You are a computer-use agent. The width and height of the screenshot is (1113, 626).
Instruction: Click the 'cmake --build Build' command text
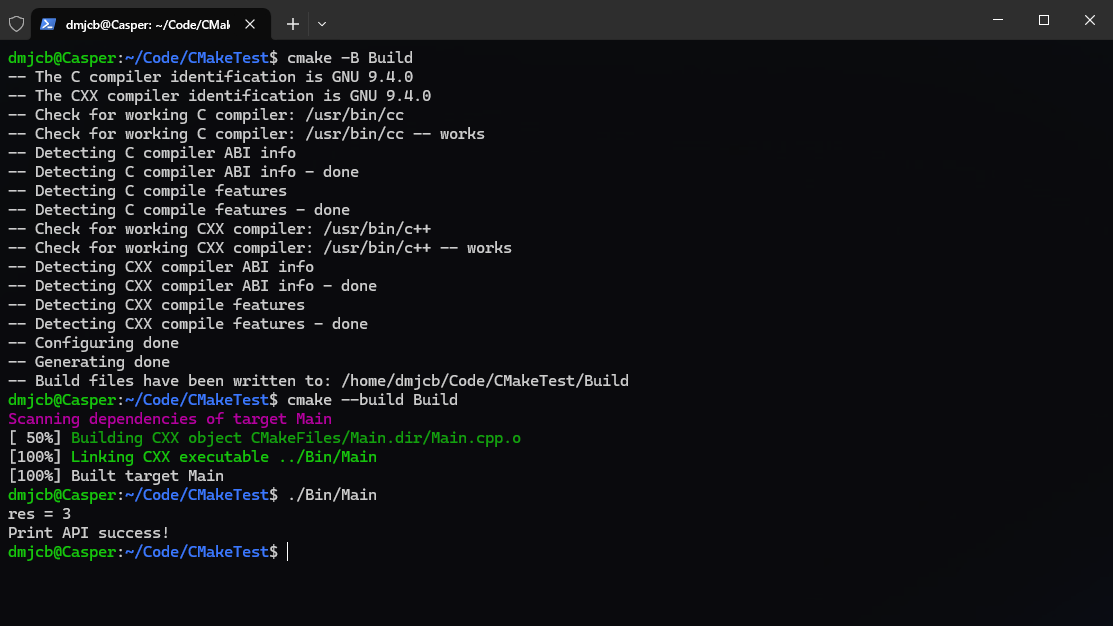click(373, 400)
